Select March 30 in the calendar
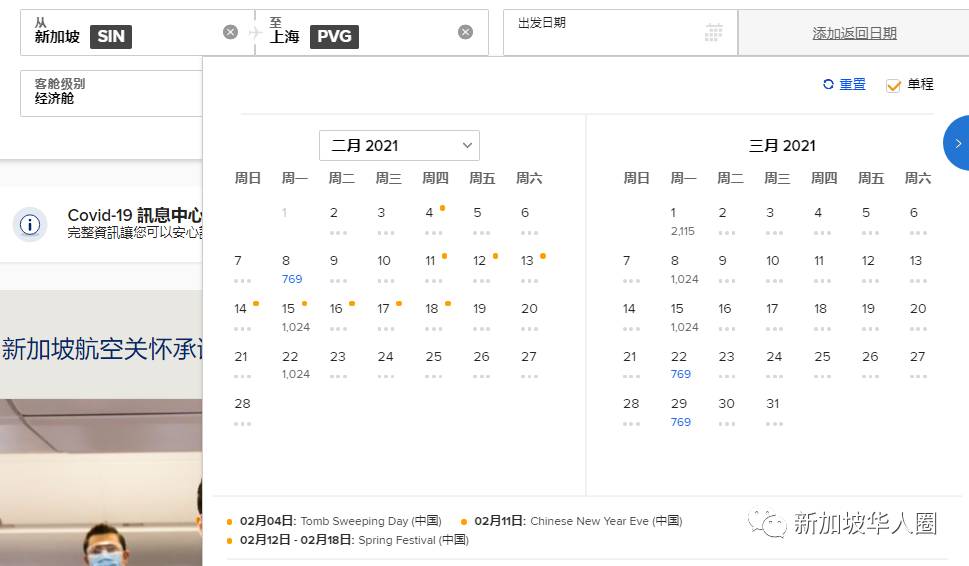The width and height of the screenshot is (969, 566). 726,412
